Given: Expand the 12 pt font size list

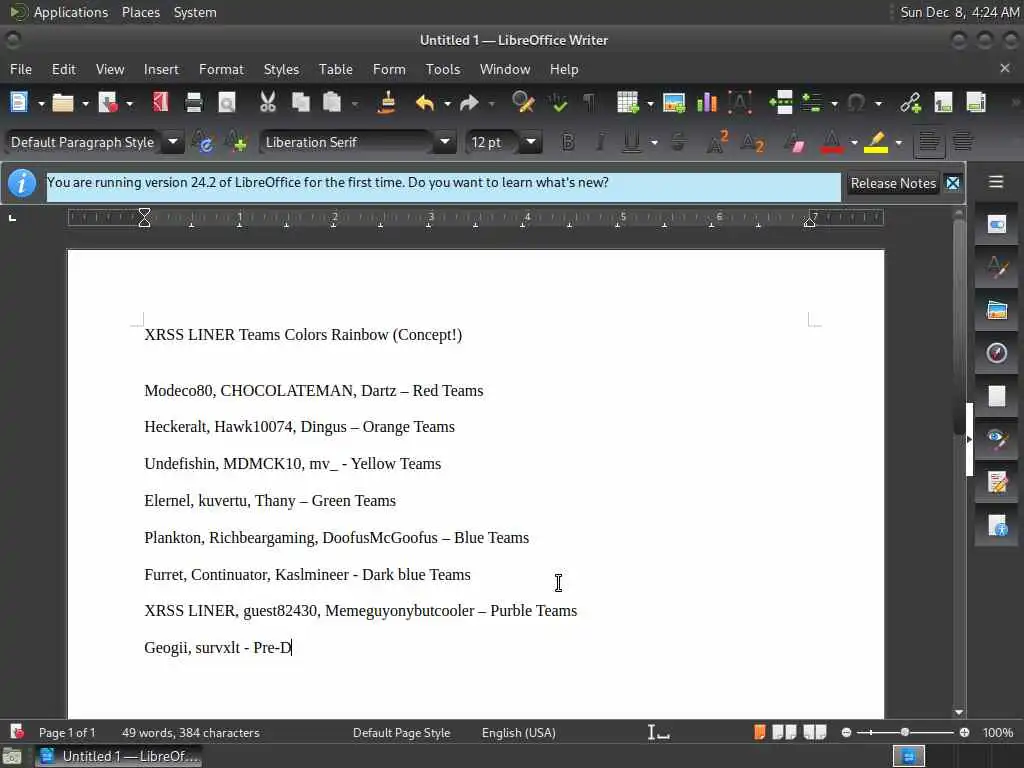Looking at the screenshot, I should pos(532,142).
